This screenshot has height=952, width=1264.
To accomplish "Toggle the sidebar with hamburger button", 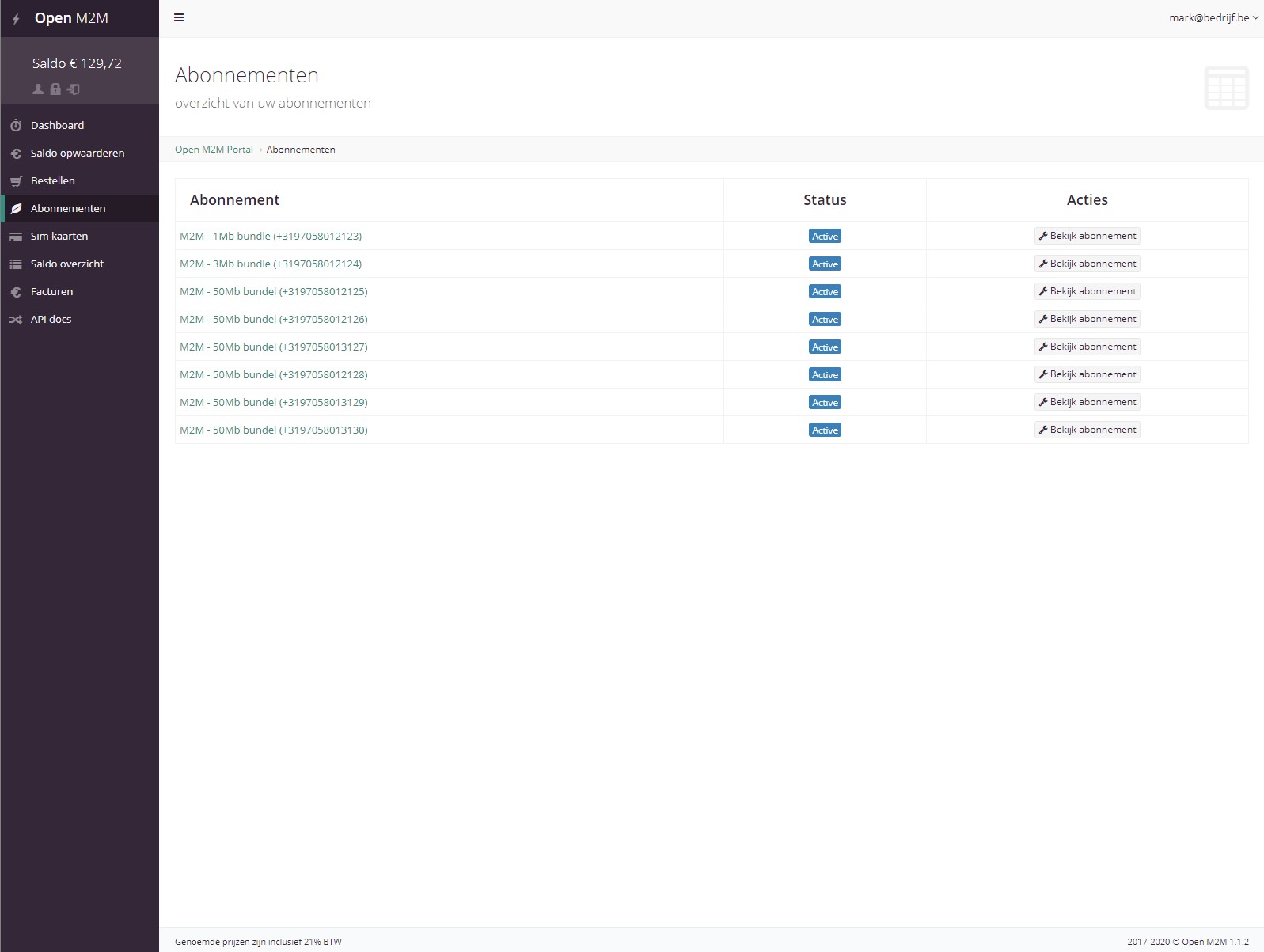I will coord(179,17).
